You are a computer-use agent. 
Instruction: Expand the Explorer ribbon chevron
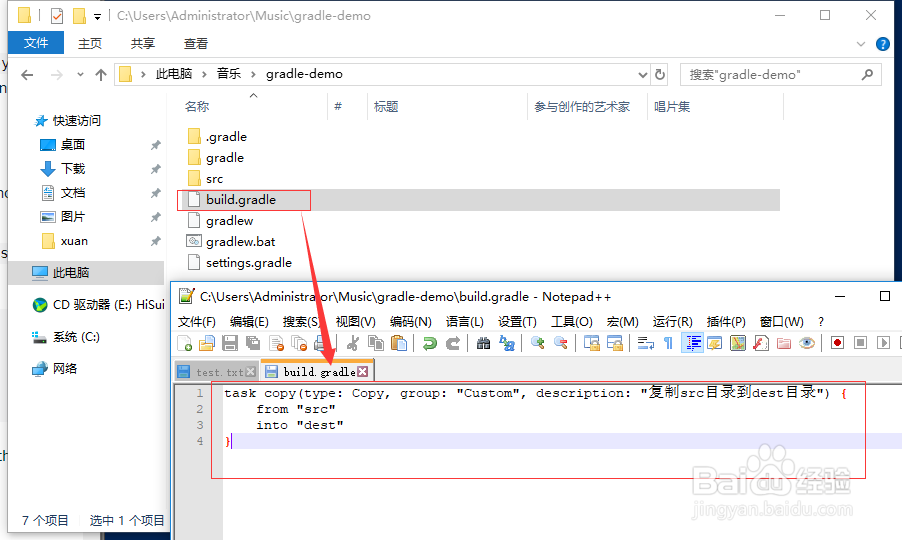(x=861, y=44)
